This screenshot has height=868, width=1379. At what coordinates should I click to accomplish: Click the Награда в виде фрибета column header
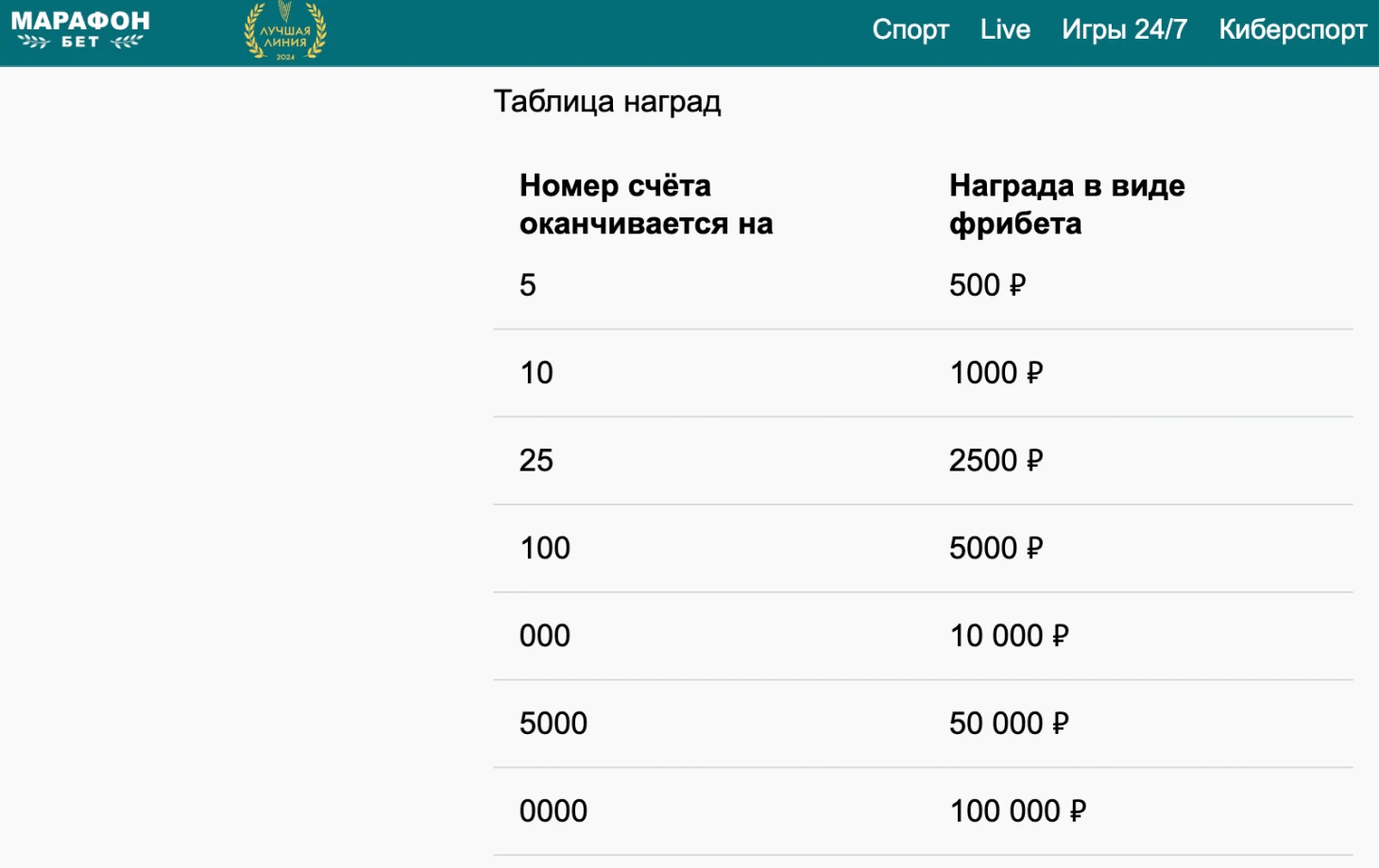(x=1066, y=204)
